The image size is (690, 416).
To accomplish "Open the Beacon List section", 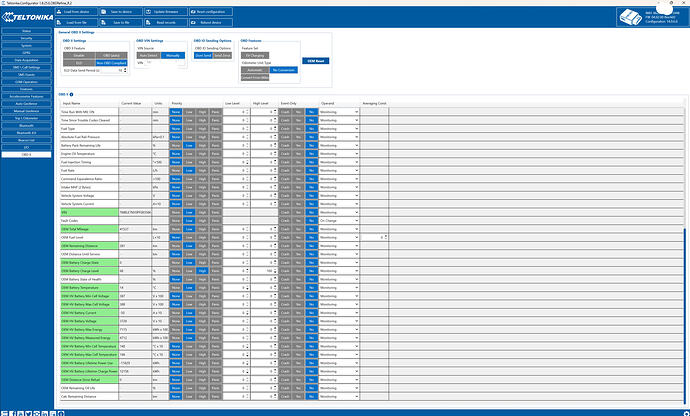I will (26, 140).
